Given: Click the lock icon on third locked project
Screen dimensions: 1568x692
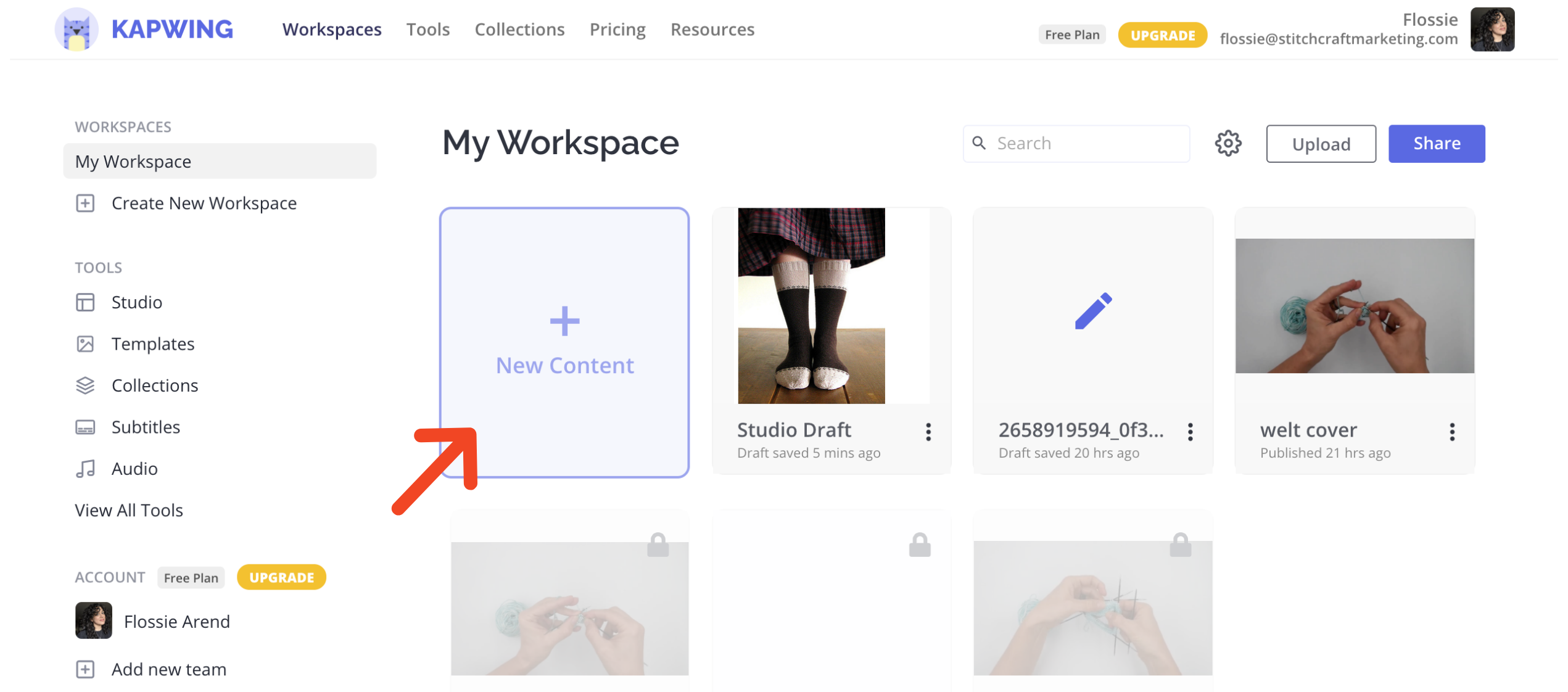Looking at the screenshot, I should coord(1180,545).
